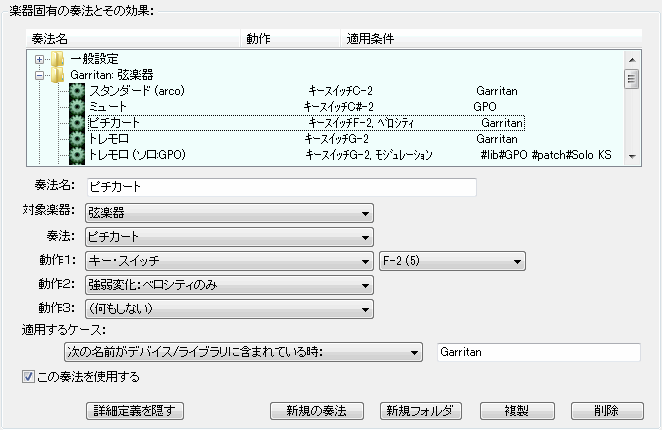Click キースイッチF-2, ベロシティ text

click(x=361, y=123)
